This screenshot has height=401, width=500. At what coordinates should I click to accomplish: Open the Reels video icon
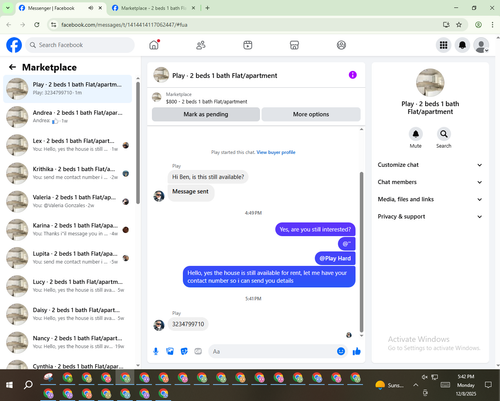click(248, 45)
